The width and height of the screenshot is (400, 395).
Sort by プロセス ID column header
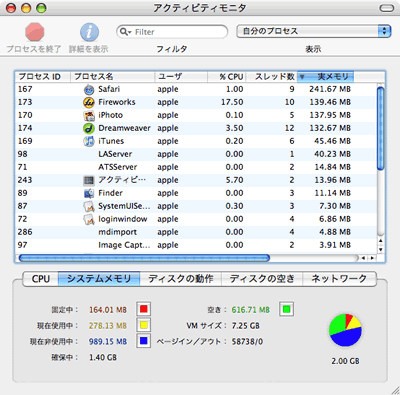pos(43,77)
